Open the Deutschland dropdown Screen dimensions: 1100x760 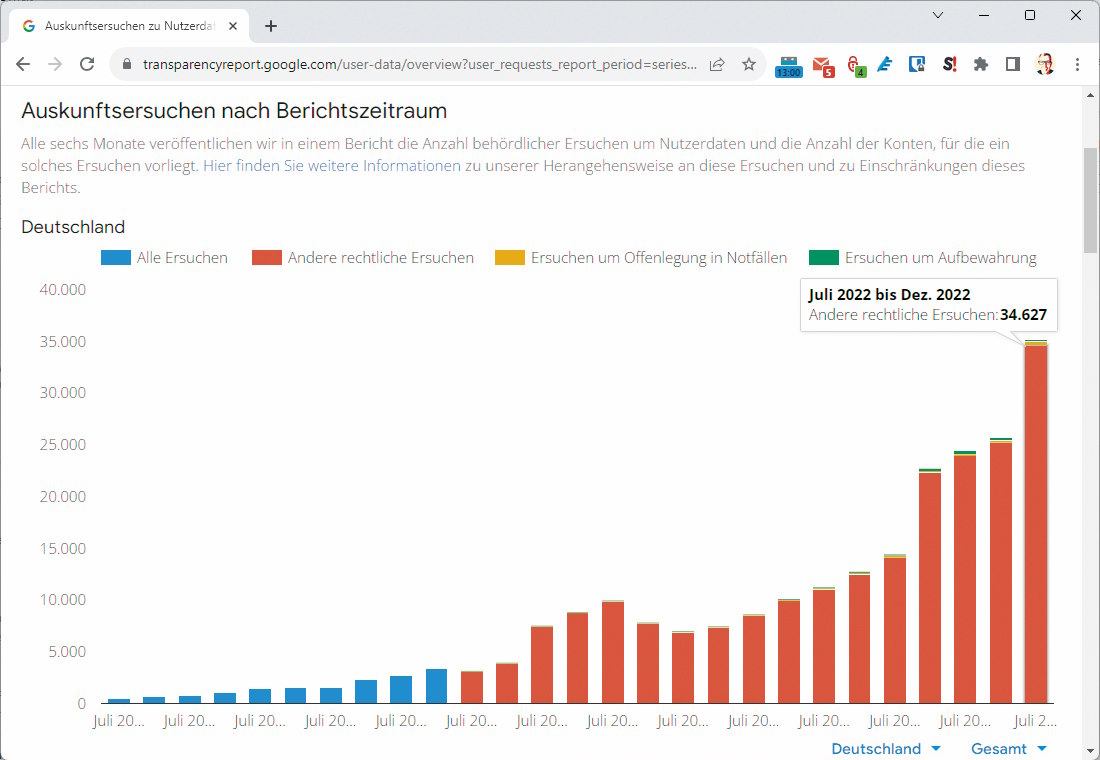885,748
